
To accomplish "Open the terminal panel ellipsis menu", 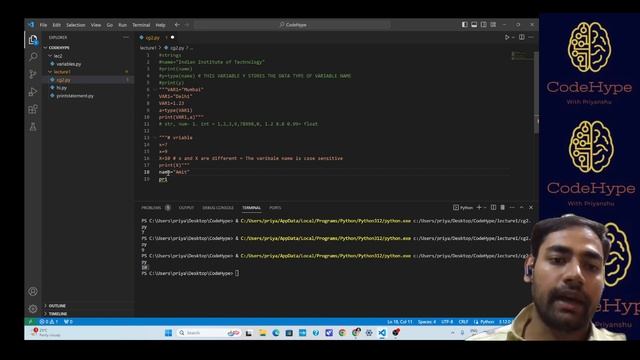I will (512, 207).
